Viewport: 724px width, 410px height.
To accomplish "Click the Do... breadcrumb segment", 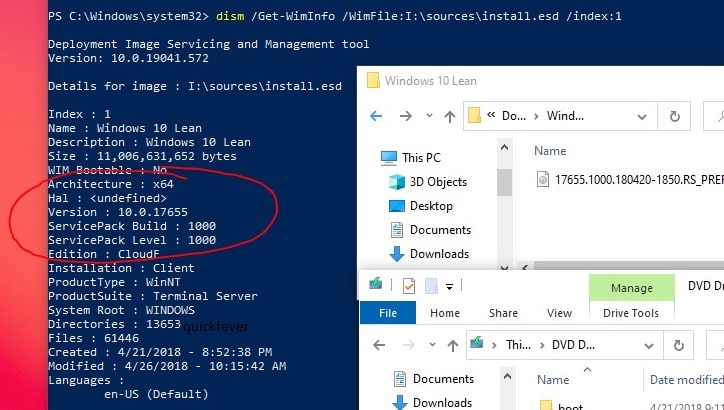I will point(513,116).
